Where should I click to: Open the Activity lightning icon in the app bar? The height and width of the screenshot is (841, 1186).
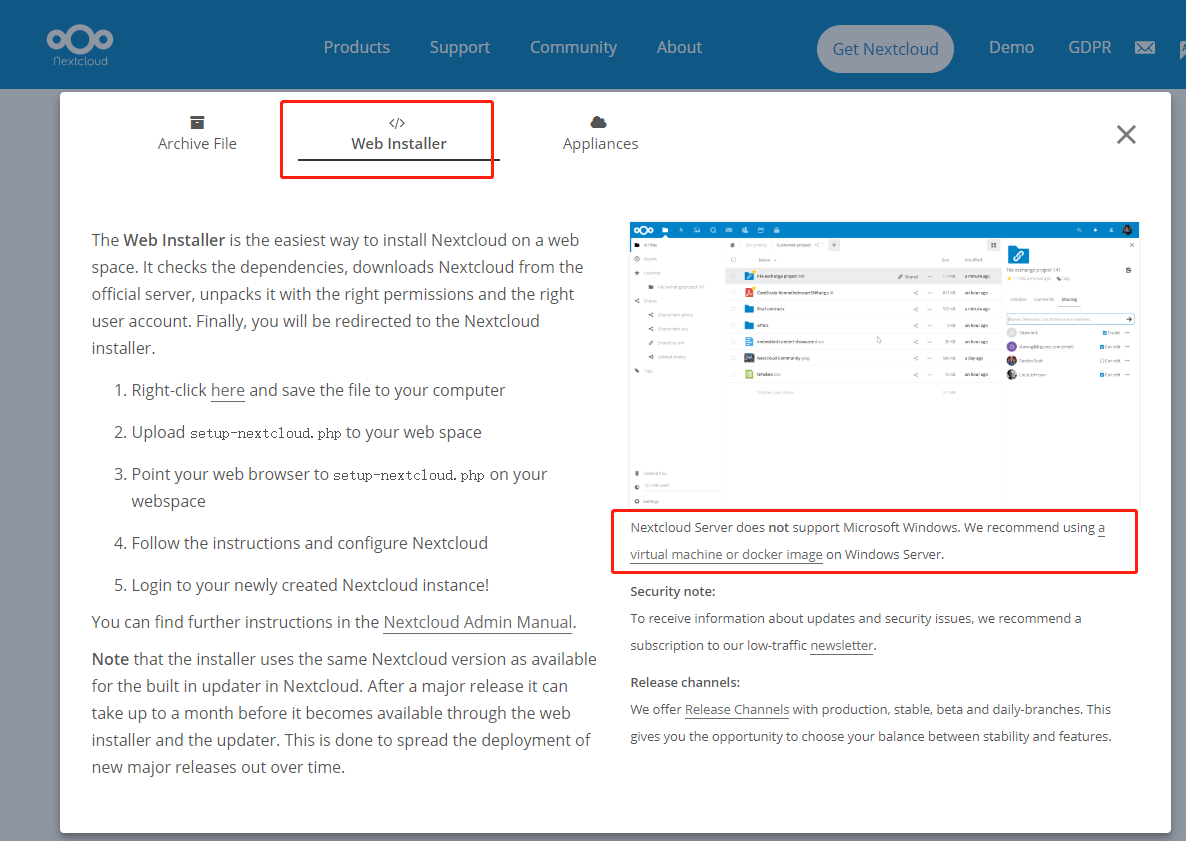coord(680,229)
